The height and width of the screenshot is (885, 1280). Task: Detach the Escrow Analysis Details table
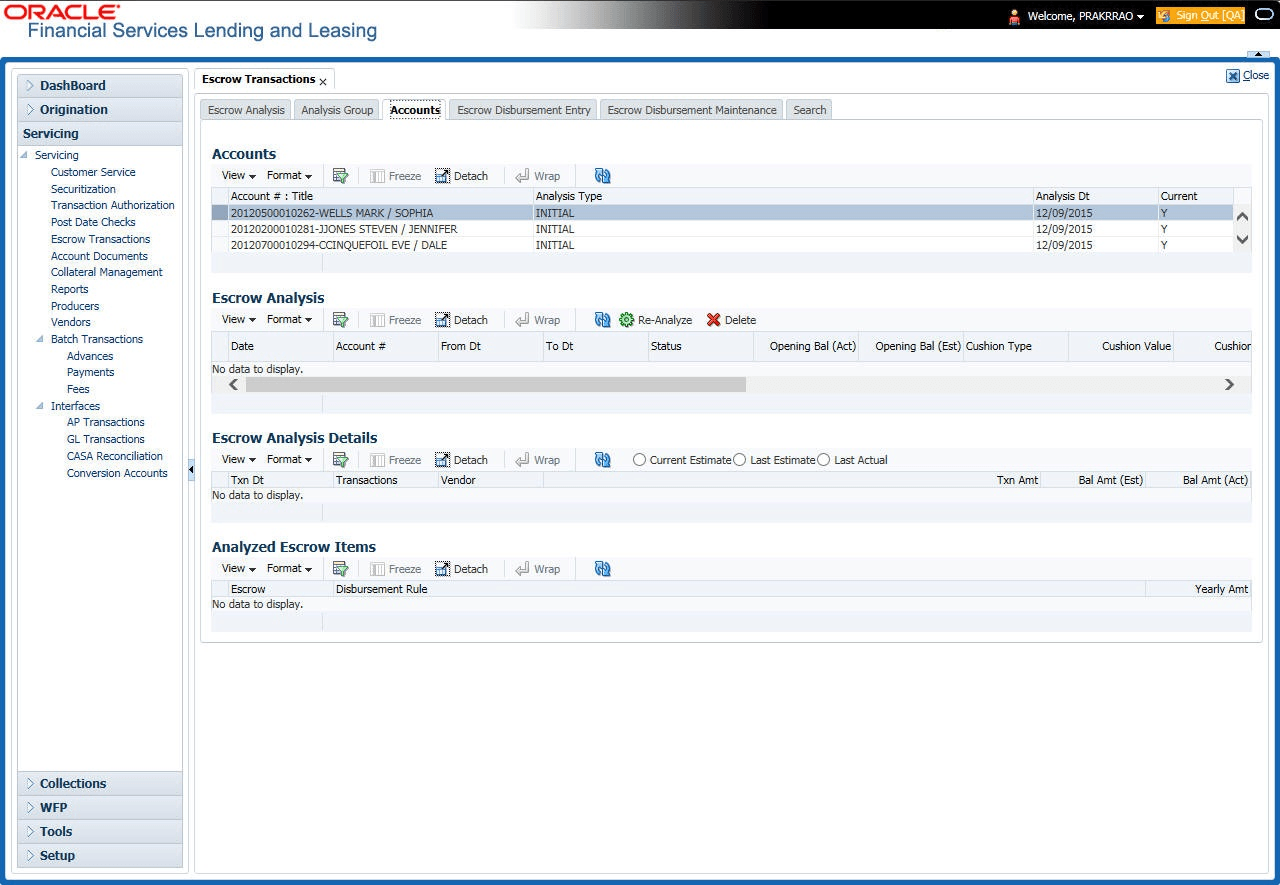click(x=461, y=460)
